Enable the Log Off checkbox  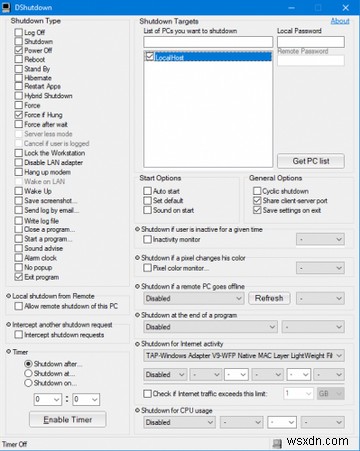(x=19, y=32)
